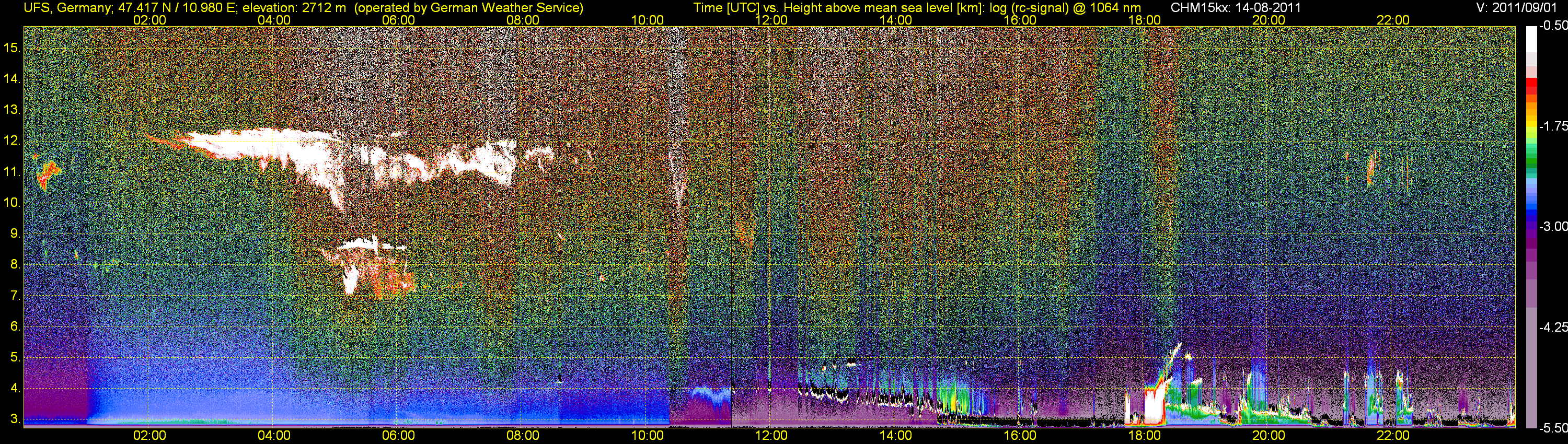Click the 3 km height axis label
Screen dimensions: 1568x444
pyautogui.click(x=15, y=419)
